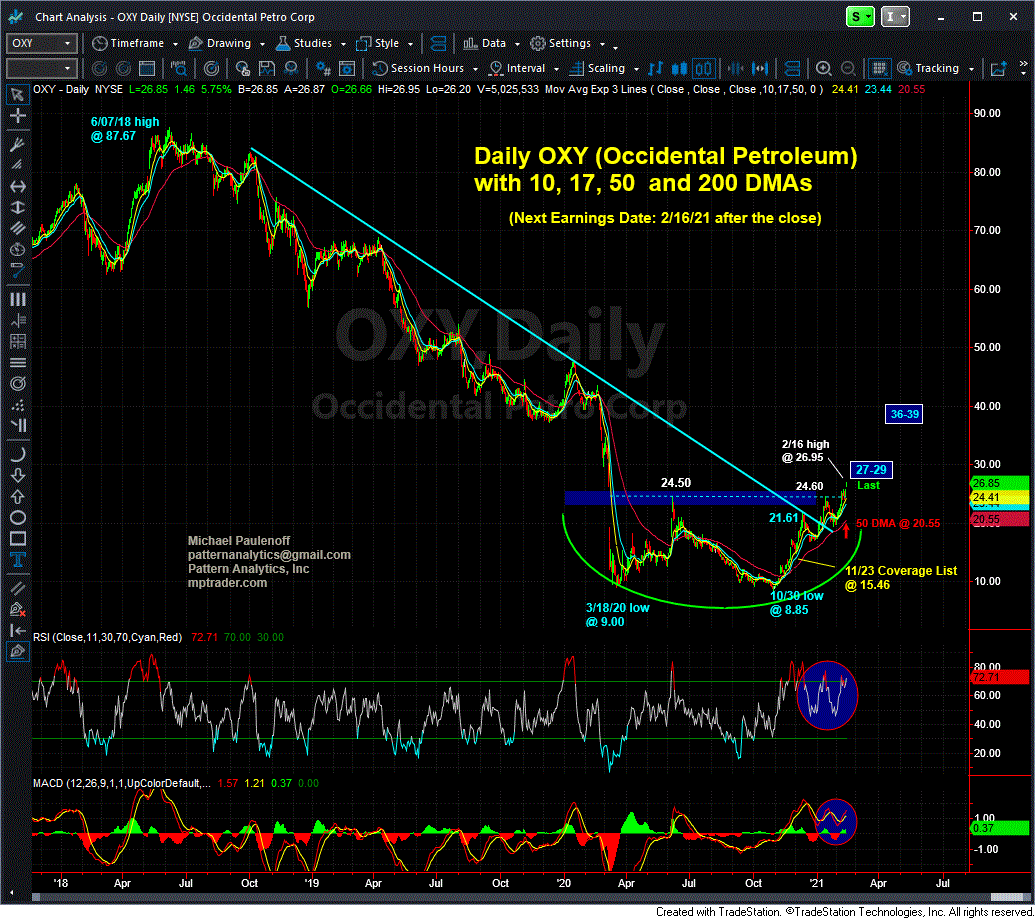Click the zoom out magnifier
The image size is (1035, 918).
pyautogui.click(x=848, y=68)
